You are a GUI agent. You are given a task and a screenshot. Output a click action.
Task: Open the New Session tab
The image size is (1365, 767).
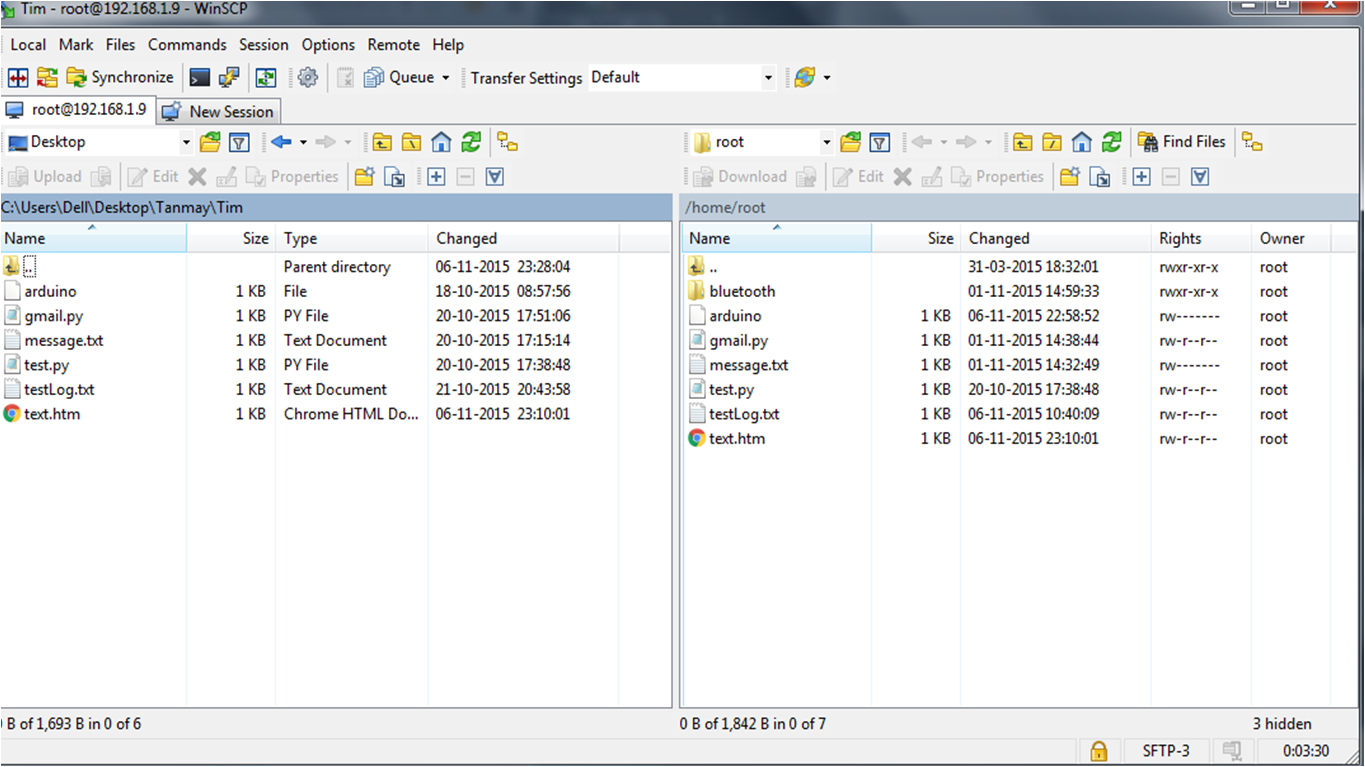tap(218, 112)
